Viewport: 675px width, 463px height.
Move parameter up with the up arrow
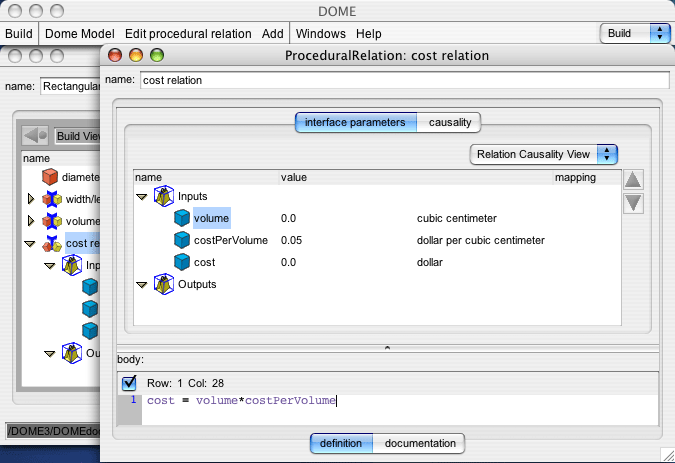click(x=633, y=180)
